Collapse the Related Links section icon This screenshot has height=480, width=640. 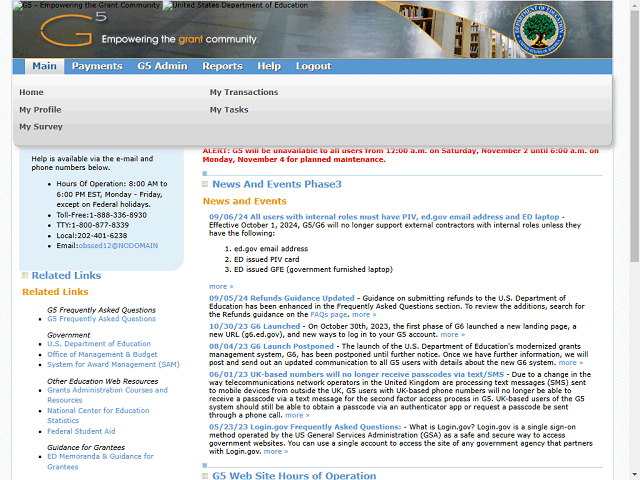[x=25, y=275]
